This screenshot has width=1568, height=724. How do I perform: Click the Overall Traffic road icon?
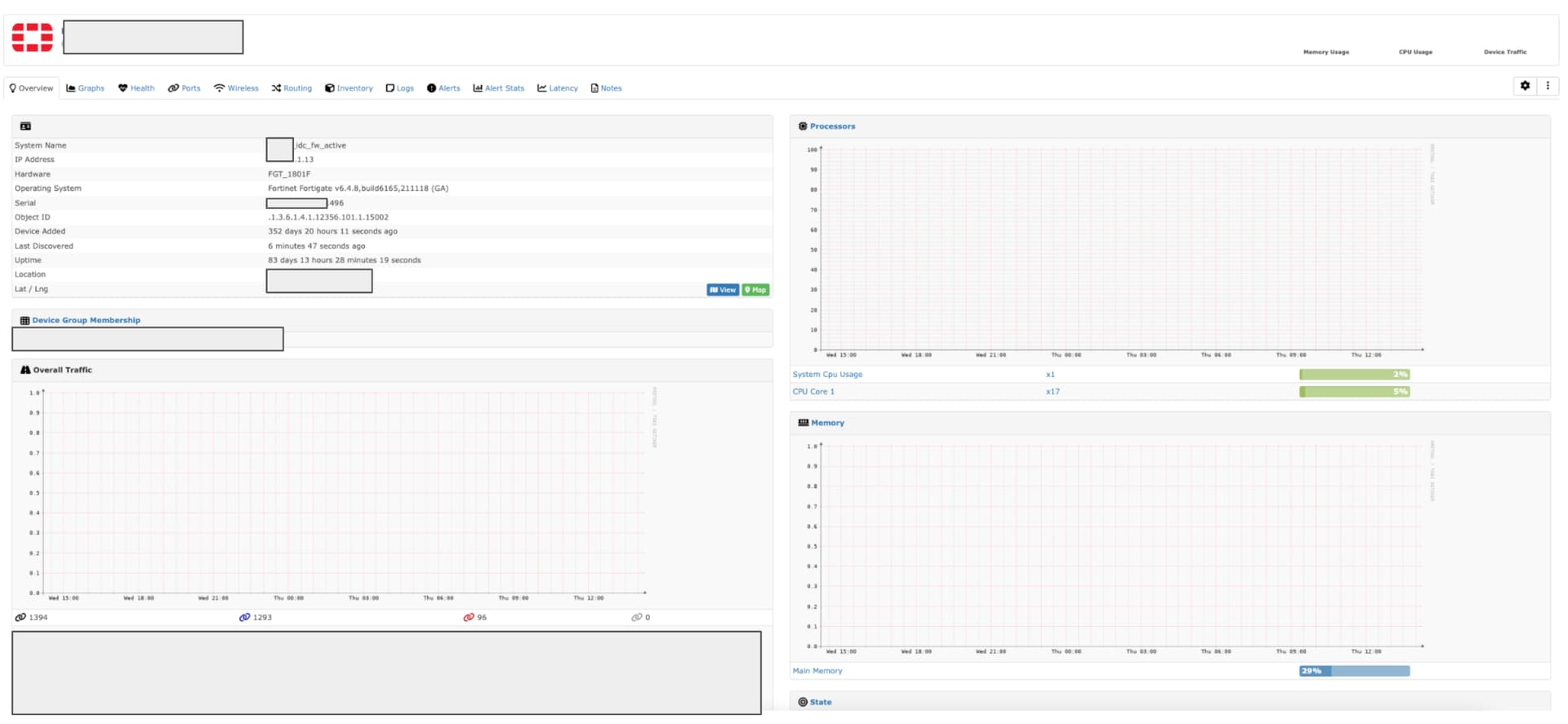pyautogui.click(x=24, y=370)
